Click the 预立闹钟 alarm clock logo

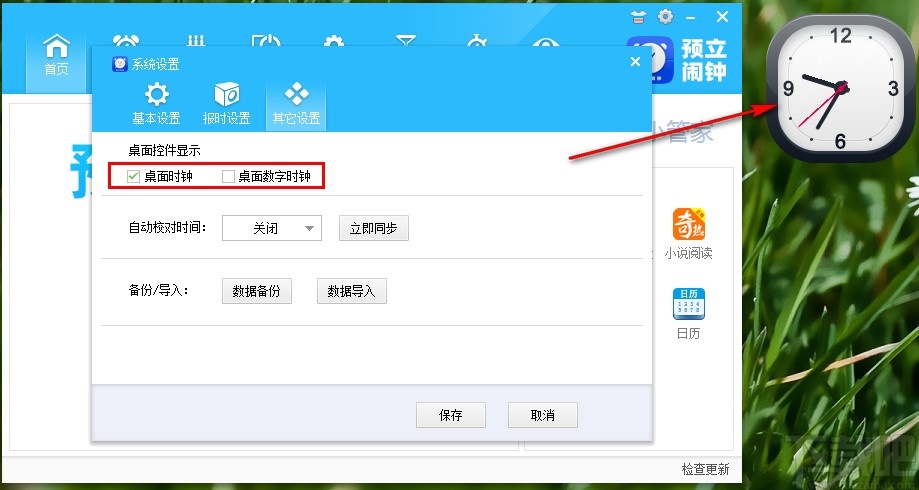point(662,60)
